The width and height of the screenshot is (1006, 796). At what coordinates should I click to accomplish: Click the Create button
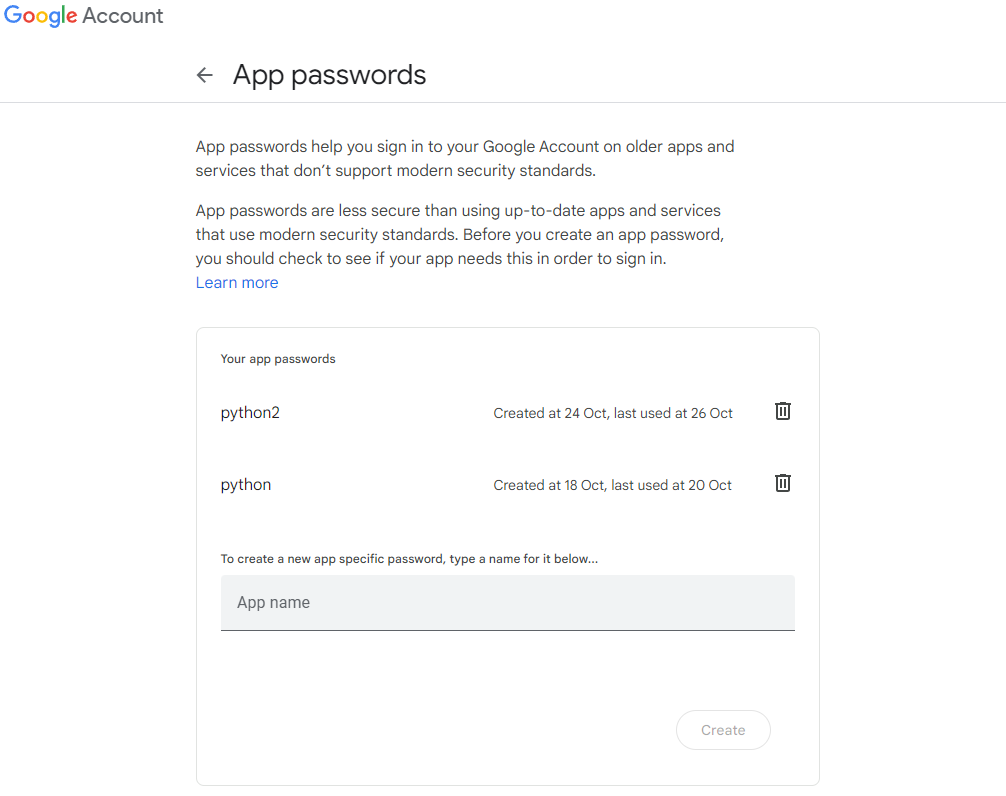(x=723, y=730)
